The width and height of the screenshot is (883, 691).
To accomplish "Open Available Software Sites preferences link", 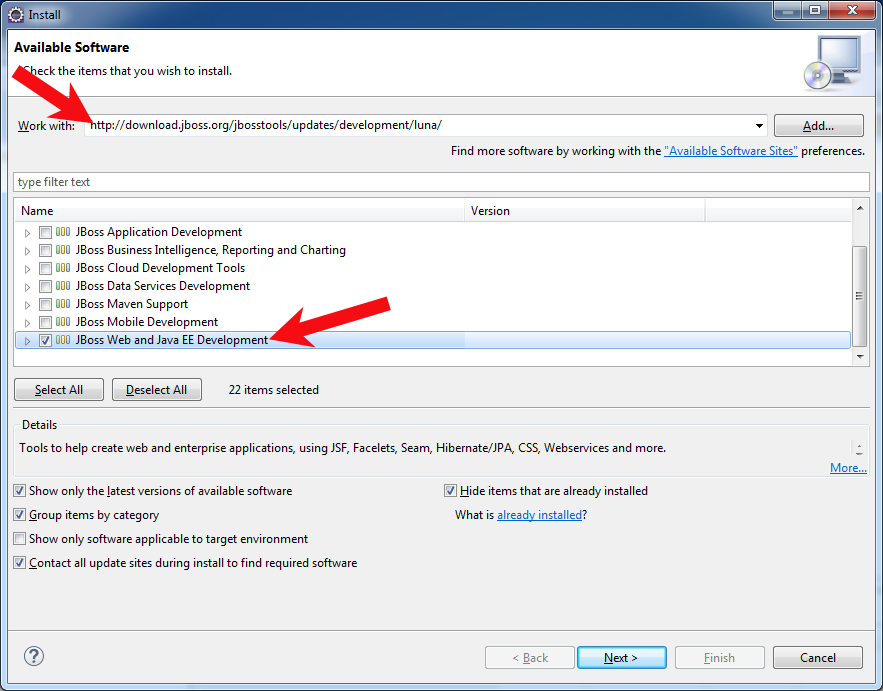I will click(x=730, y=151).
